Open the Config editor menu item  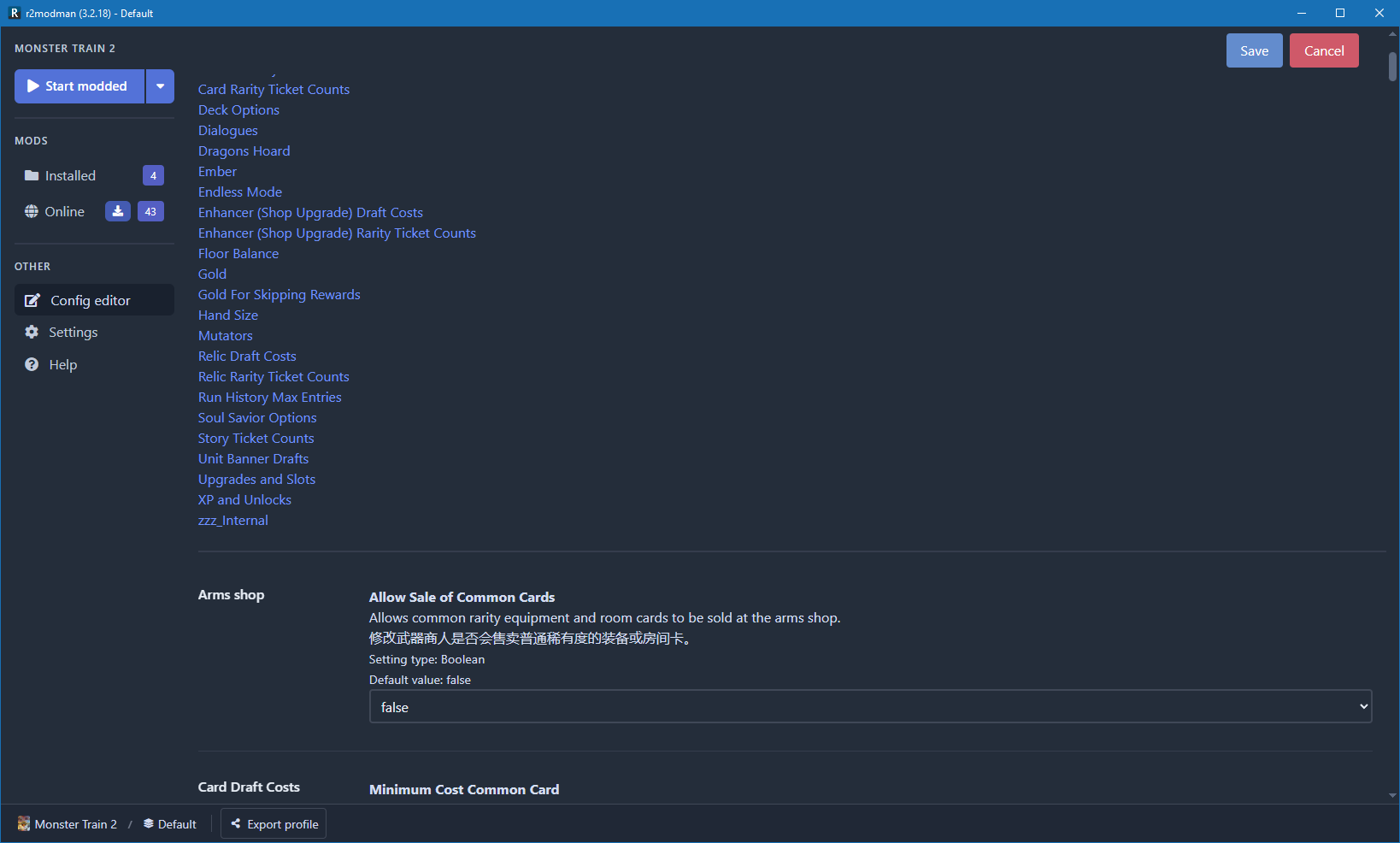[94, 300]
